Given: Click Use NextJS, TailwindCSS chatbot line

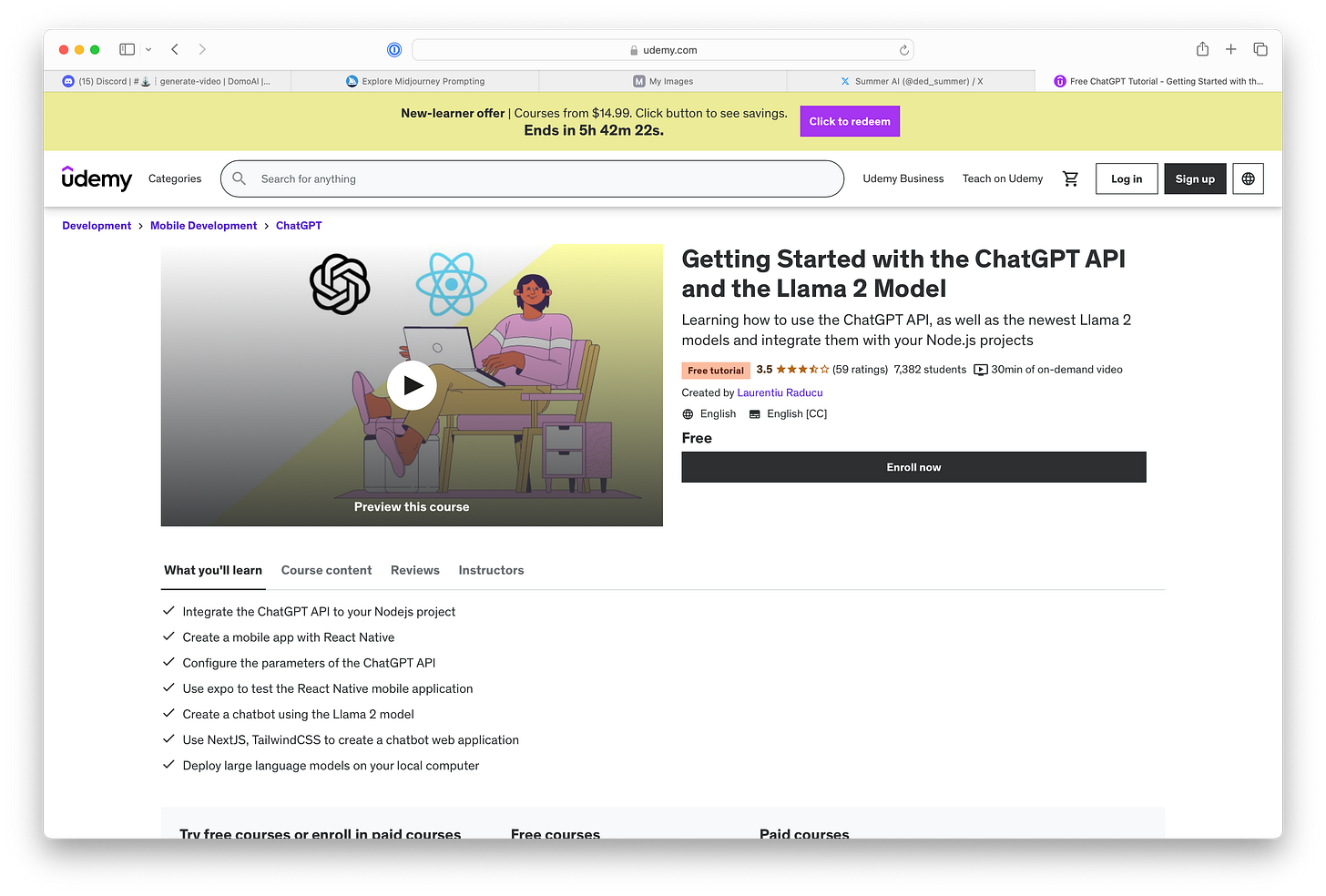Looking at the screenshot, I should tap(351, 740).
